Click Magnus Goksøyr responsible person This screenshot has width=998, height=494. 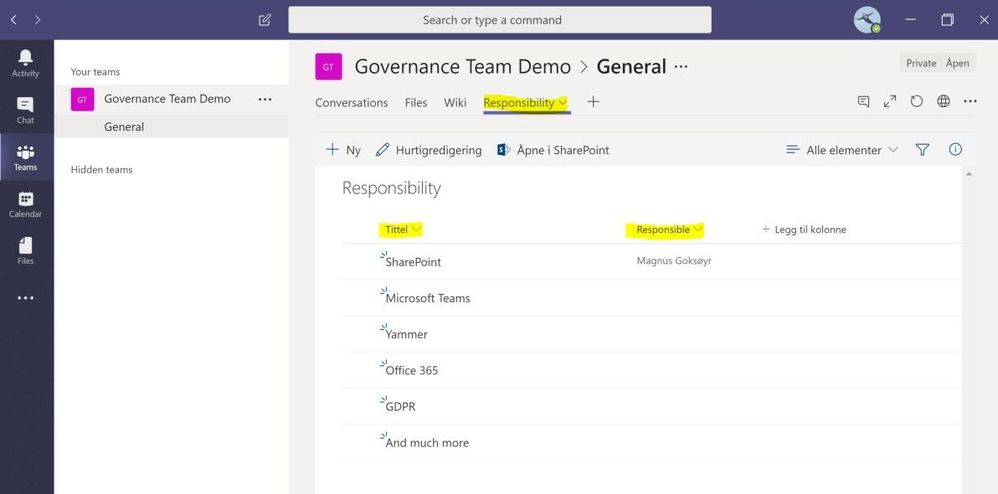pyautogui.click(x=674, y=261)
